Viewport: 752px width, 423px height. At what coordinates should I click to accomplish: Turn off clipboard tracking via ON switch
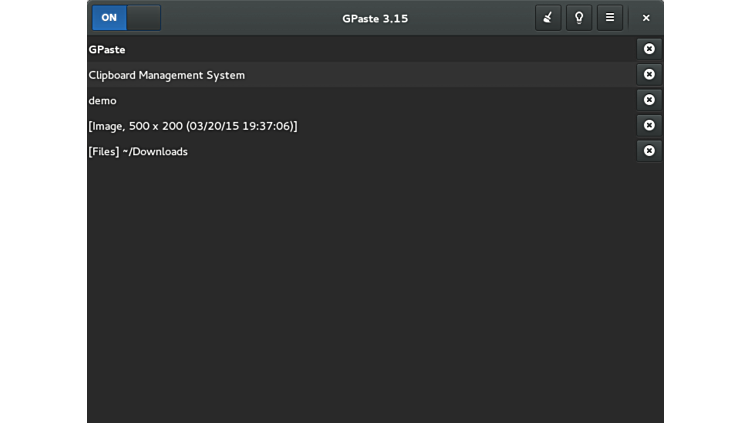click(x=109, y=18)
